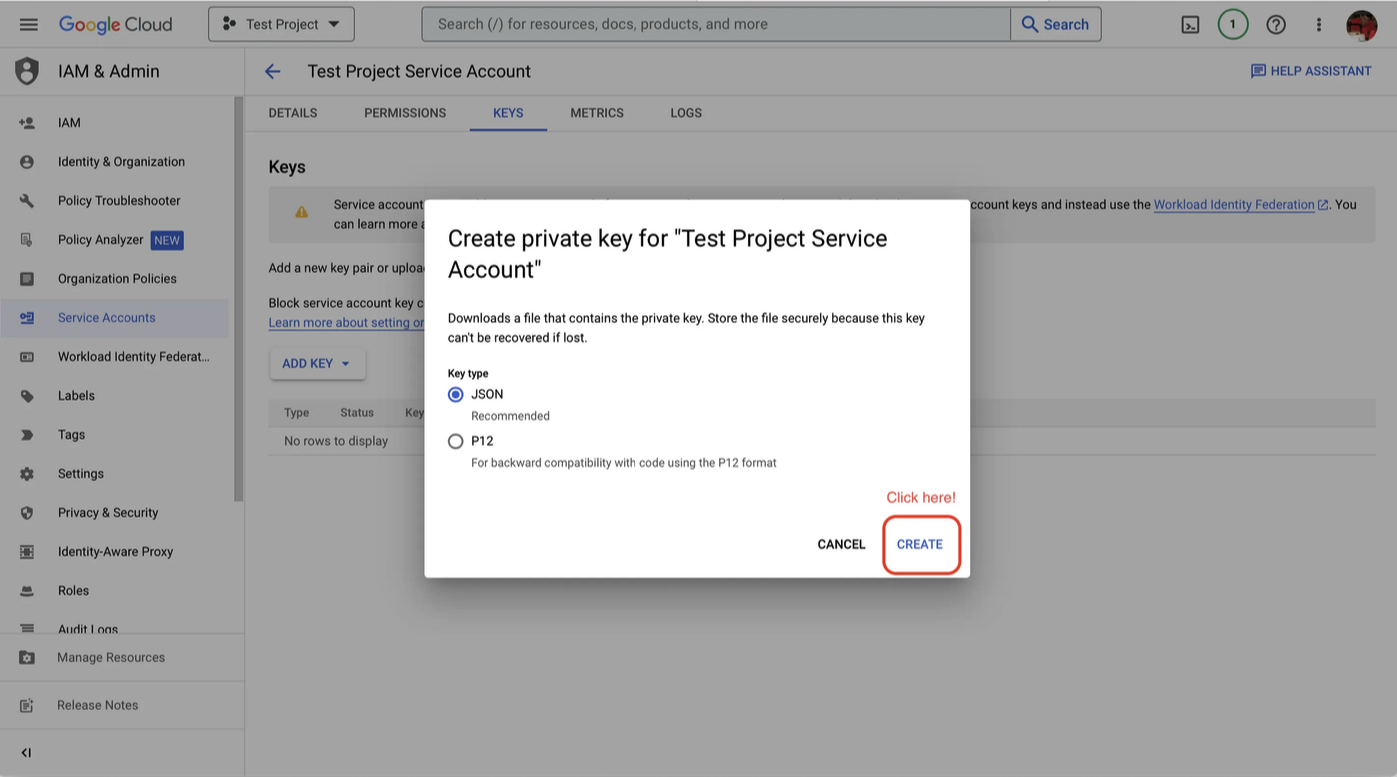Click the Labels tag icon
Image resolution: width=1397 pixels, height=777 pixels.
click(x=27, y=396)
